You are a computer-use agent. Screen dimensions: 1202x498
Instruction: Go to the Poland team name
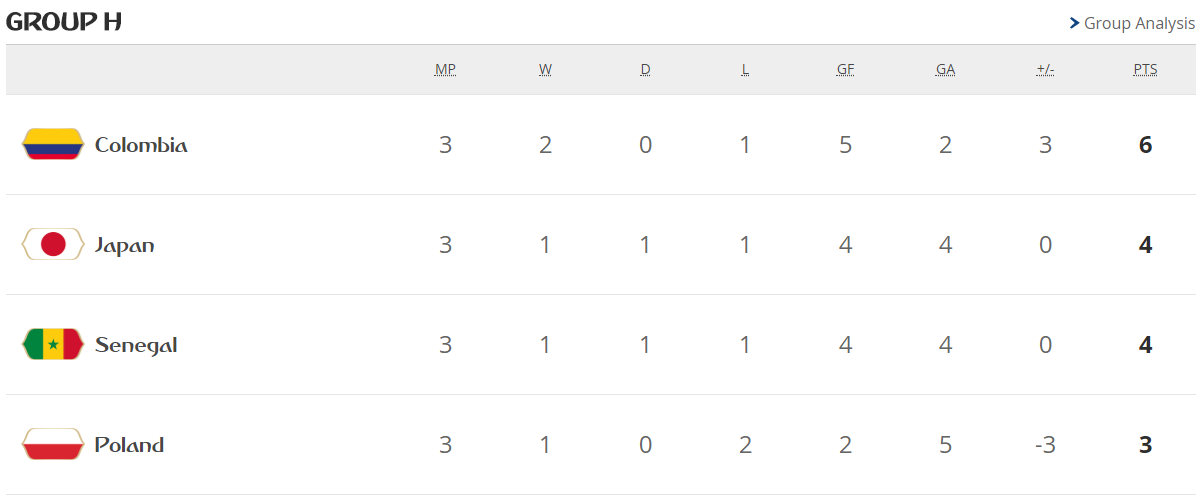[x=129, y=445]
